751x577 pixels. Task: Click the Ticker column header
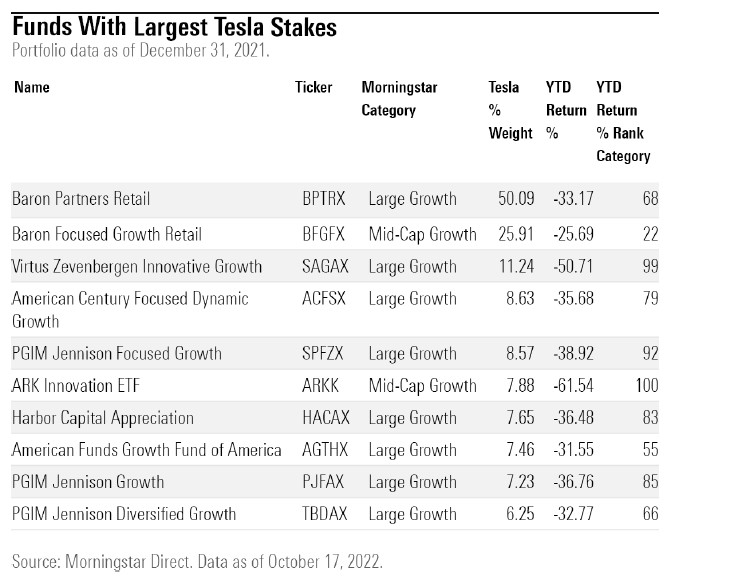pos(314,87)
